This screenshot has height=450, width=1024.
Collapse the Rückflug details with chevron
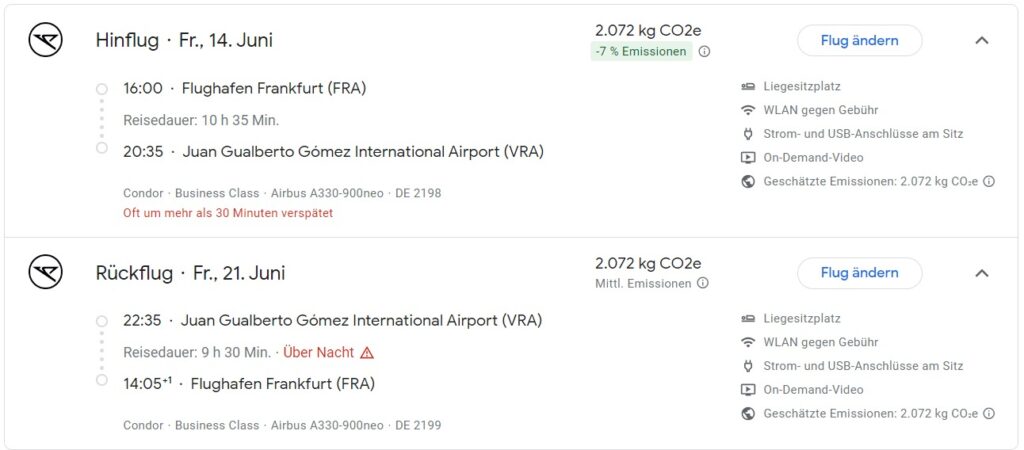pos(981,273)
